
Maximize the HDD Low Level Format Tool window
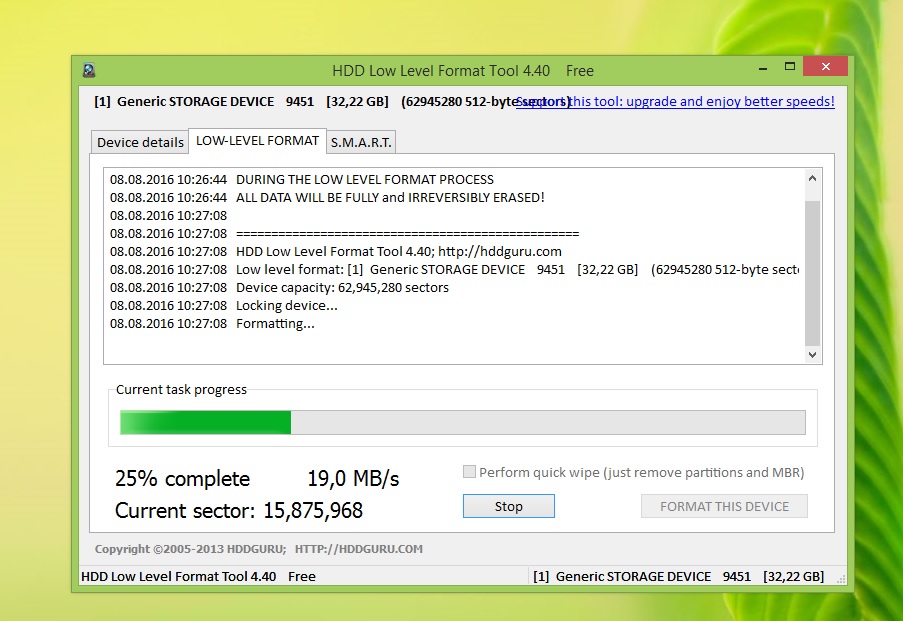coord(790,67)
